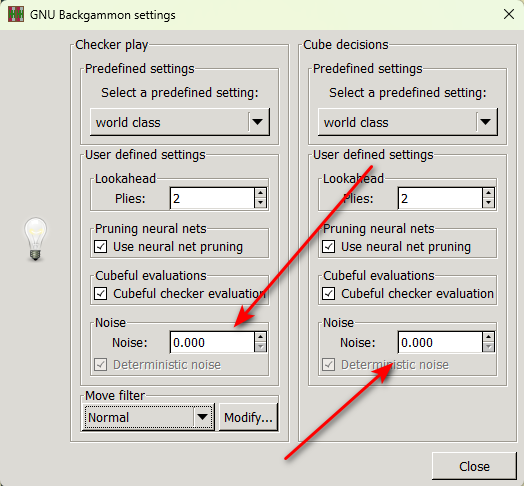This screenshot has width=524, height=486.
Task: Increase Checker play Plies with up arrow
Action: 260,193
